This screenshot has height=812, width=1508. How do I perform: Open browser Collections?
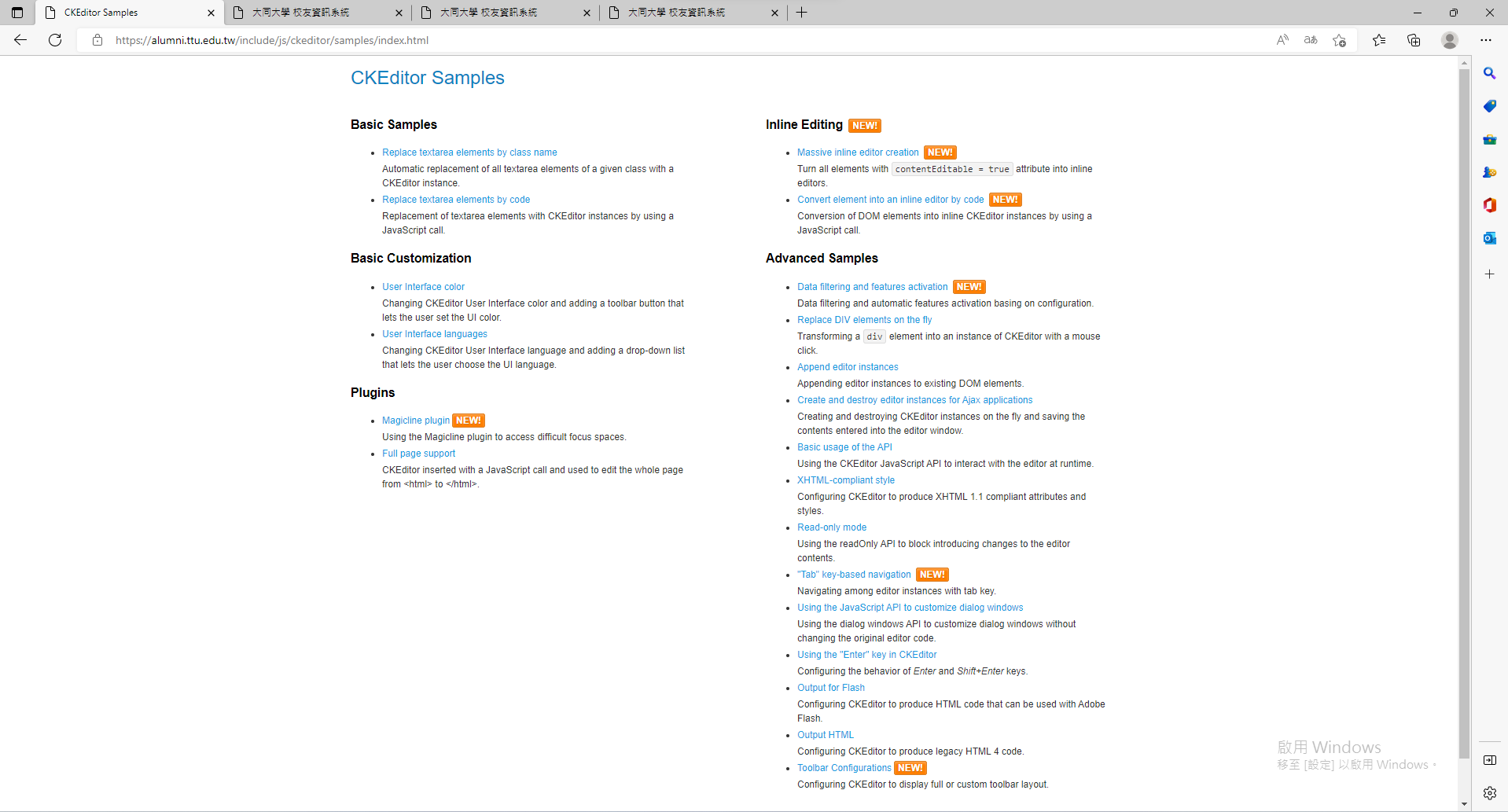1414,40
